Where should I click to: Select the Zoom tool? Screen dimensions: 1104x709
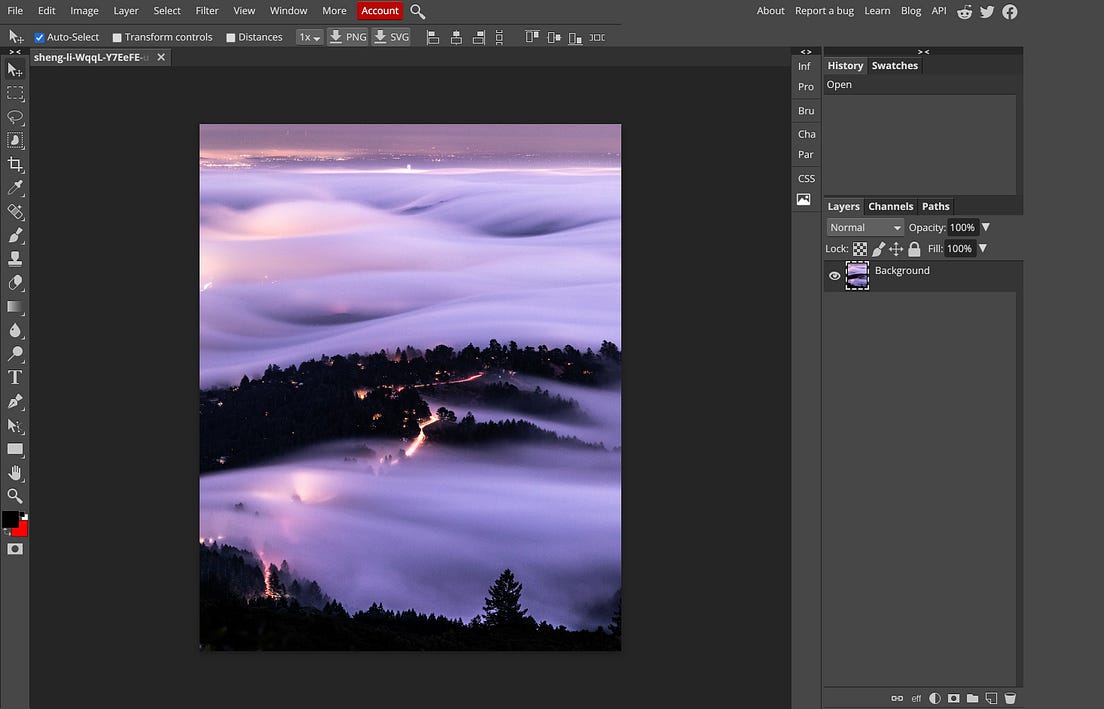15,496
